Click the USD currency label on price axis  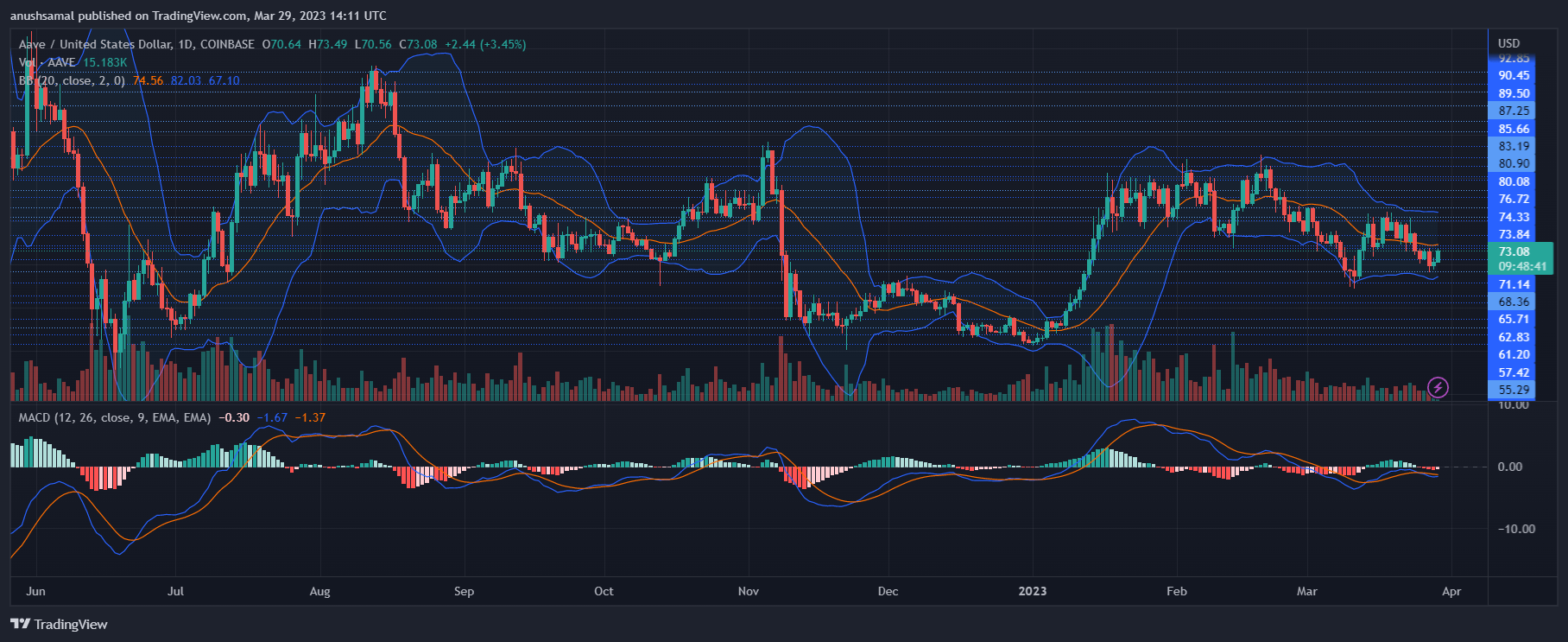pos(1508,43)
